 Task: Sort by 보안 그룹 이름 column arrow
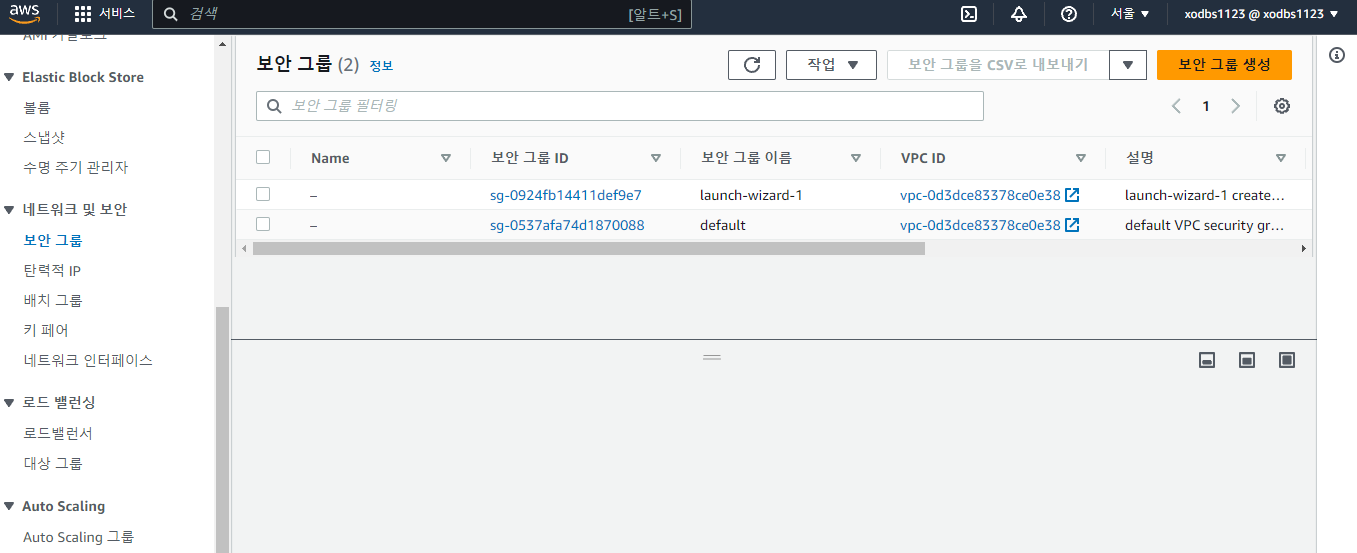pyautogui.click(x=856, y=158)
